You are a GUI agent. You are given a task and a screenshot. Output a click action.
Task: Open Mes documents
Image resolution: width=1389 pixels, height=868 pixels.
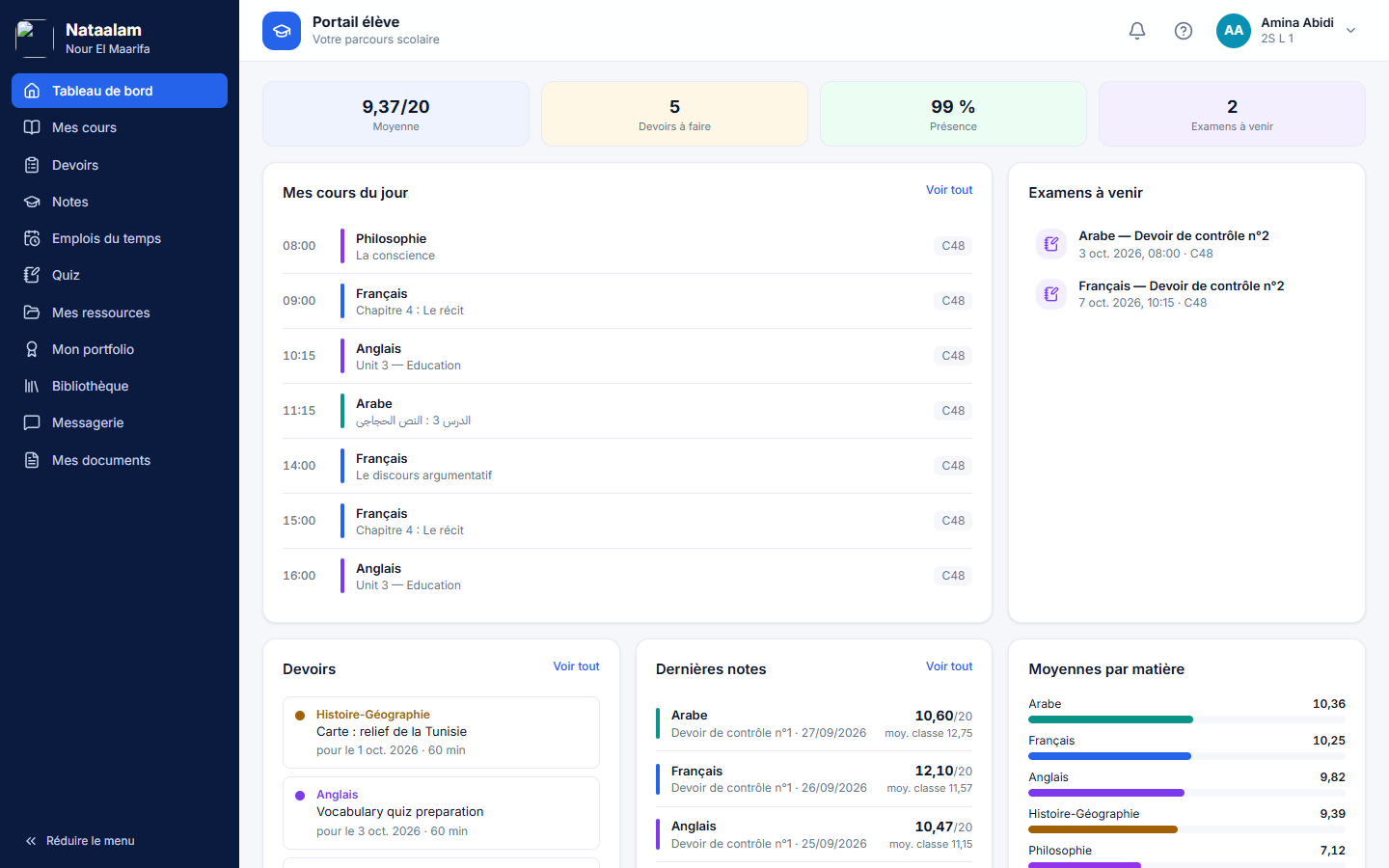pyautogui.click(x=120, y=460)
